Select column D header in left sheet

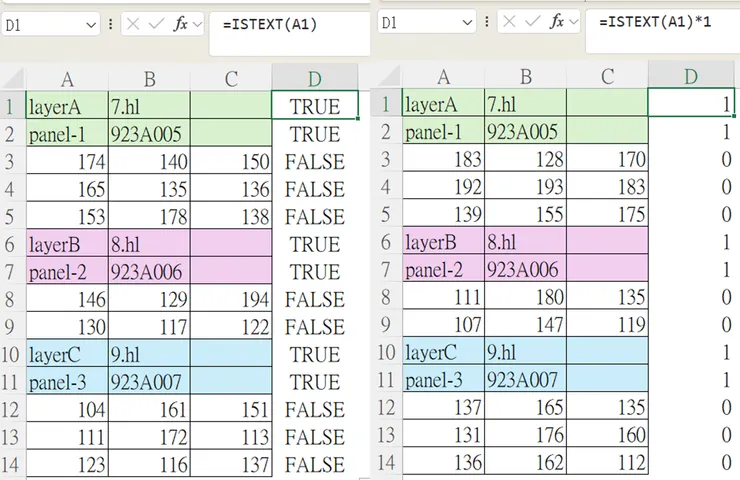pyautogui.click(x=314, y=78)
